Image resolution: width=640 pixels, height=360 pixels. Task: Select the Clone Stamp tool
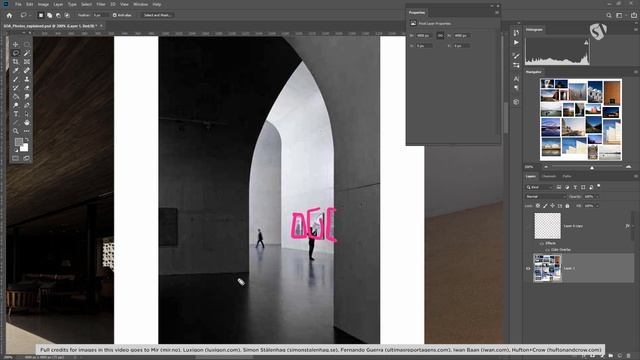pyautogui.click(x=27, y=79)
